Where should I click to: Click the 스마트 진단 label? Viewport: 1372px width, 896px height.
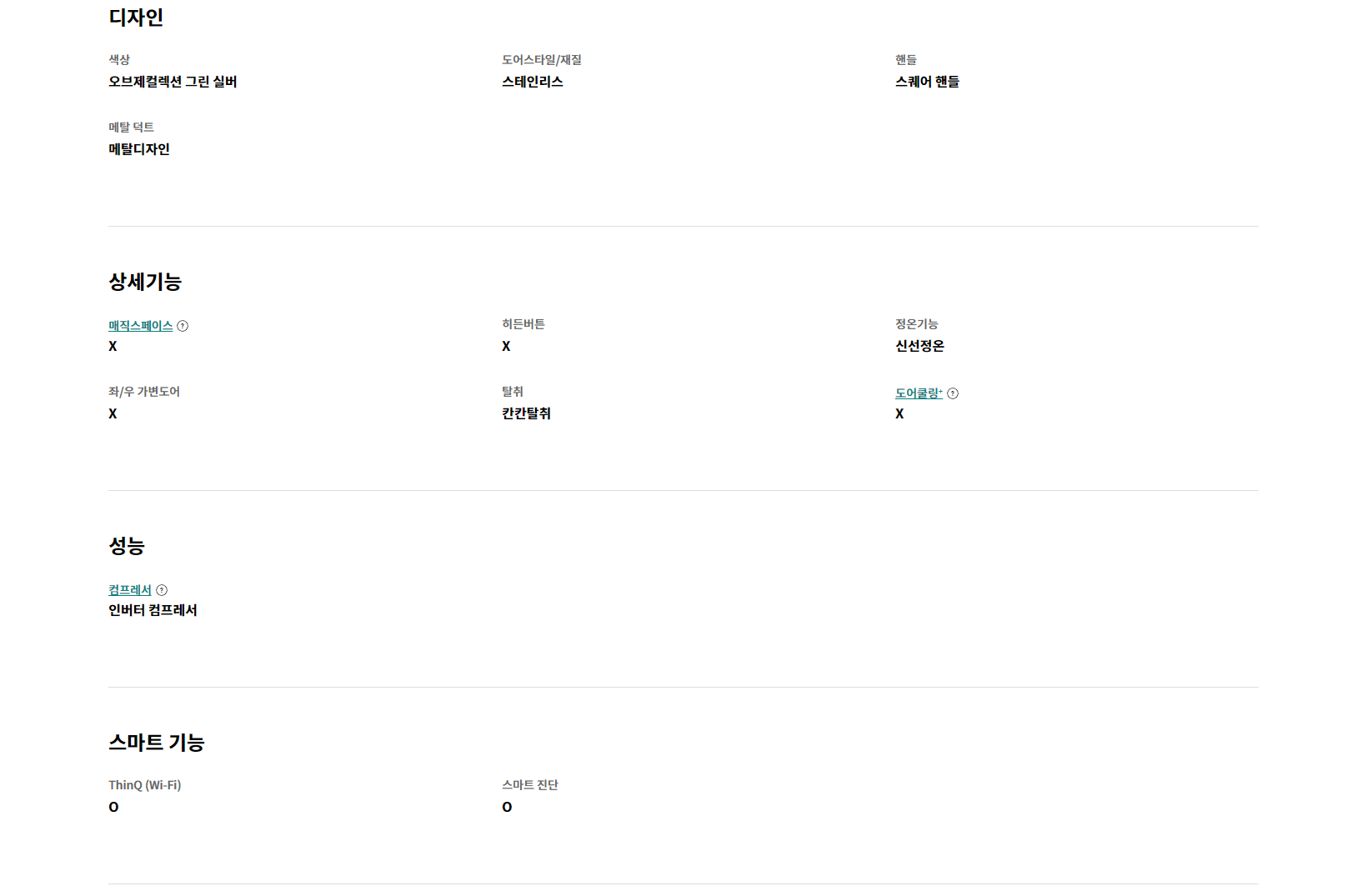click(530, 785)
